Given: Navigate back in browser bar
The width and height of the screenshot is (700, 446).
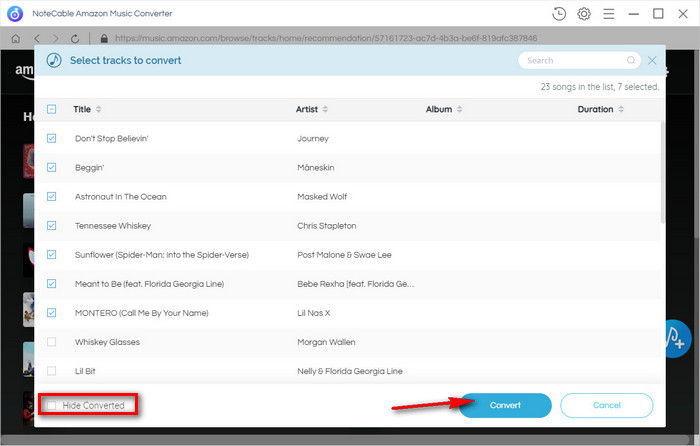Looking at the screenshot, I should [x=37, y=39].
